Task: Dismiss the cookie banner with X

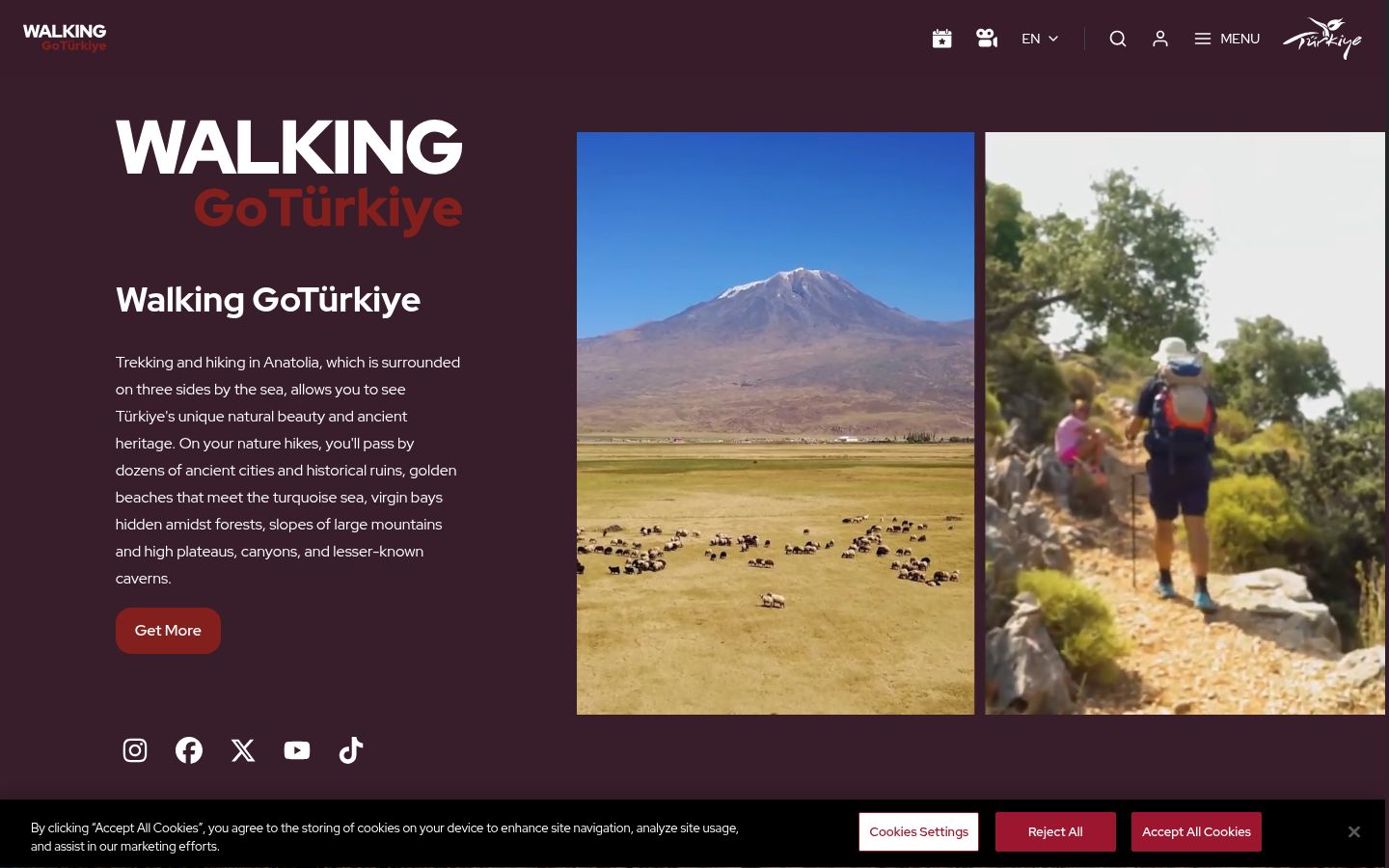Action: click(x=1354, y=831)
